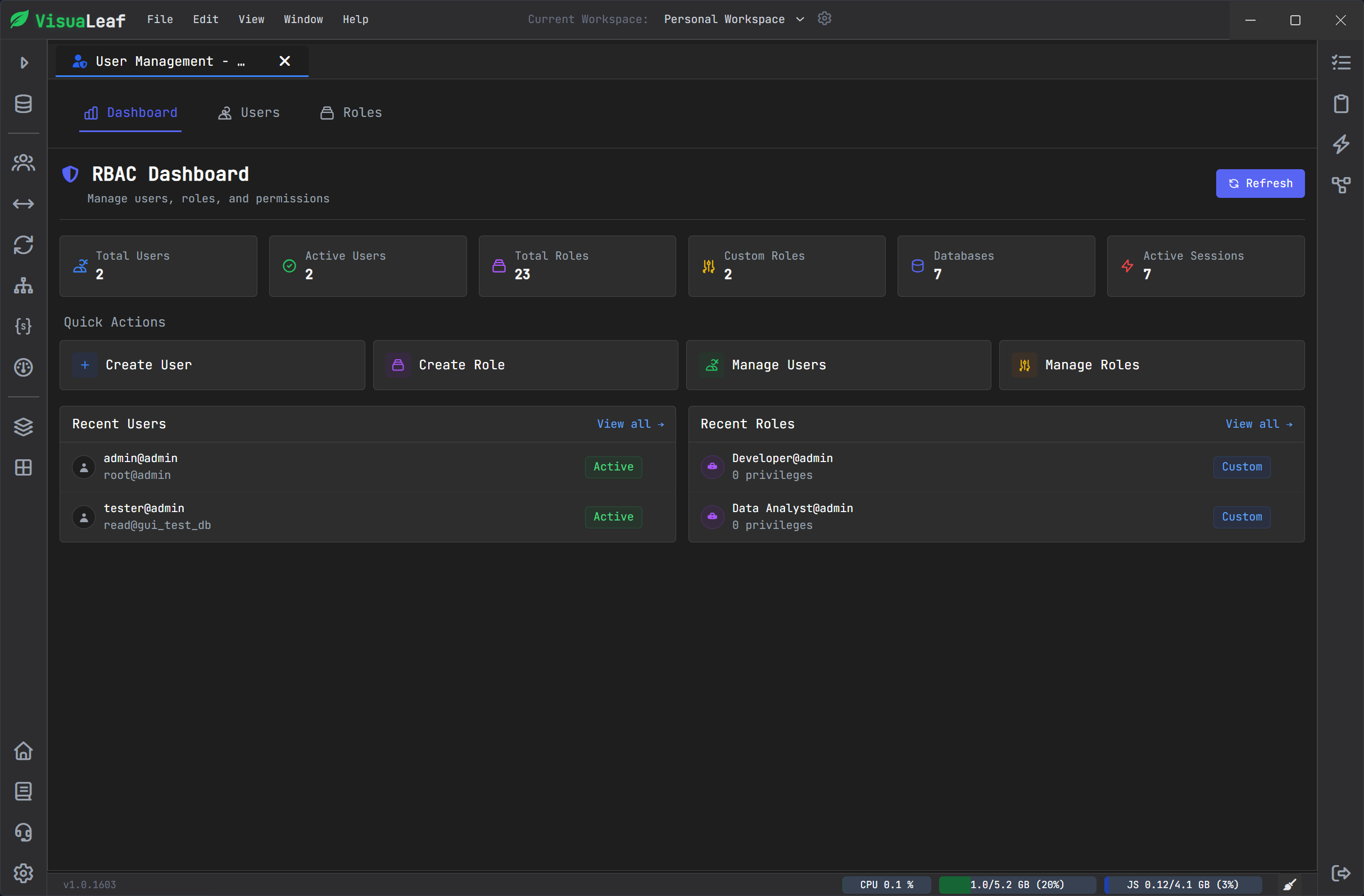Click the Create User quick action
The width and height of the screenshot is (1364, 896).
212,365
